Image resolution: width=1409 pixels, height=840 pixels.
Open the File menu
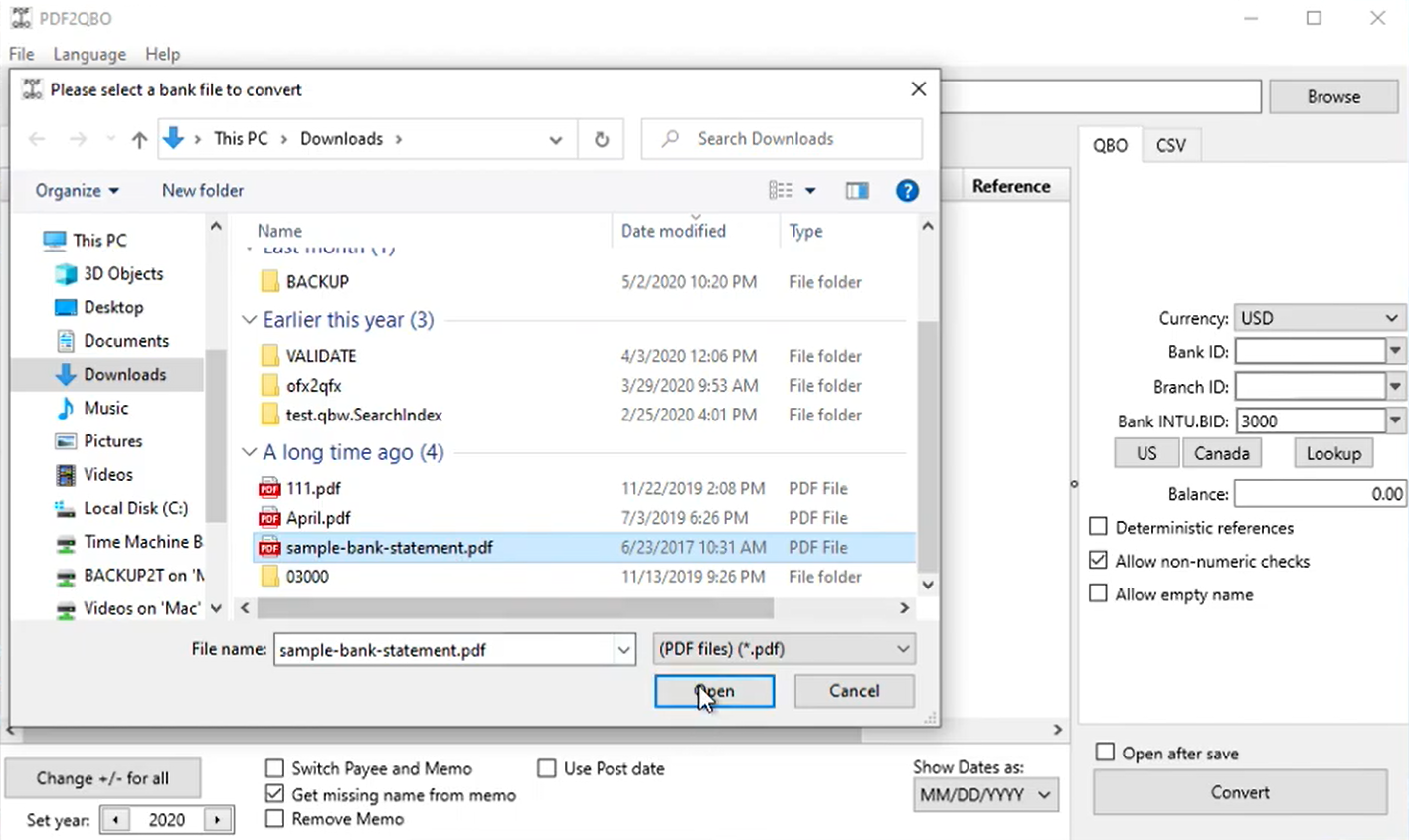point(21,54)
